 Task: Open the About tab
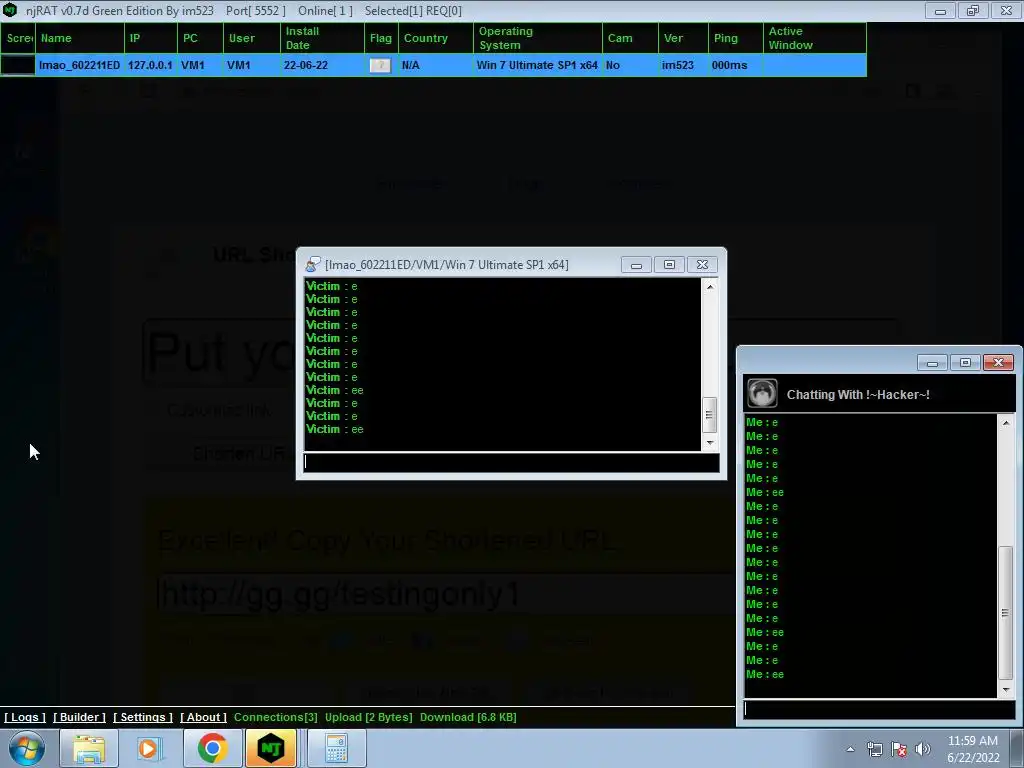click(203, 717)
